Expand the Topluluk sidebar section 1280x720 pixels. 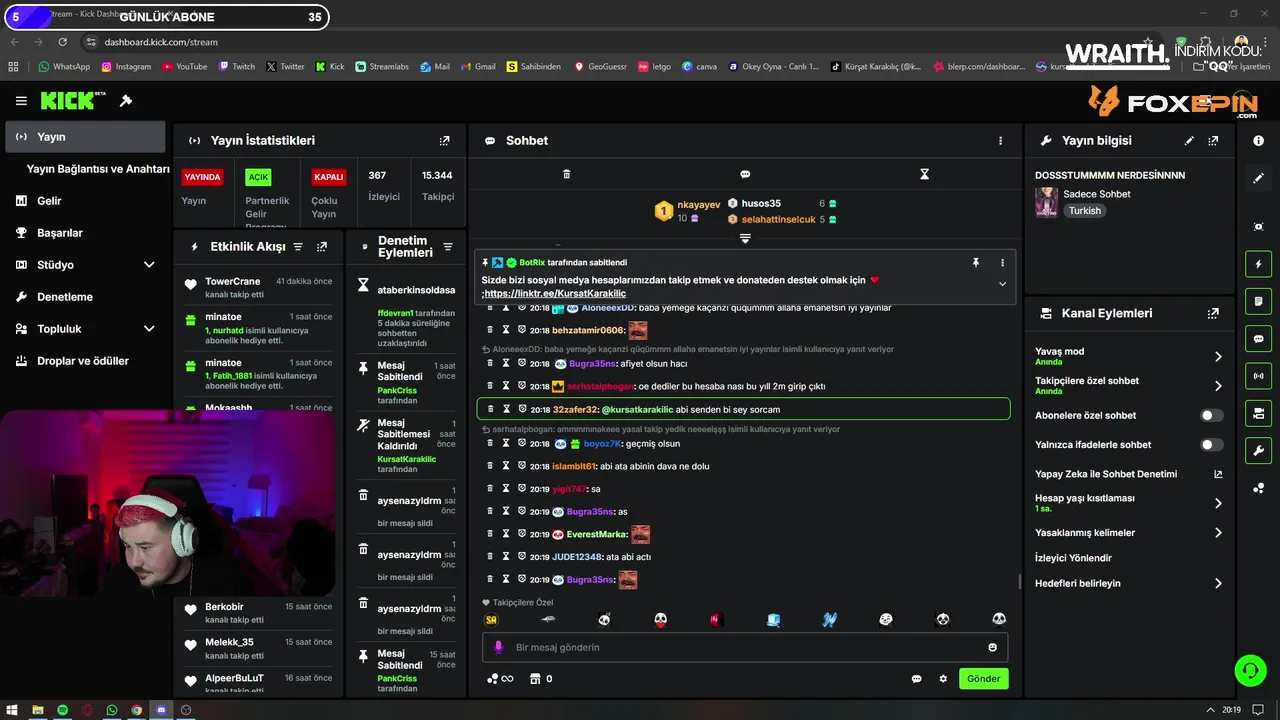pyautogui.click(x=149, y=329)
